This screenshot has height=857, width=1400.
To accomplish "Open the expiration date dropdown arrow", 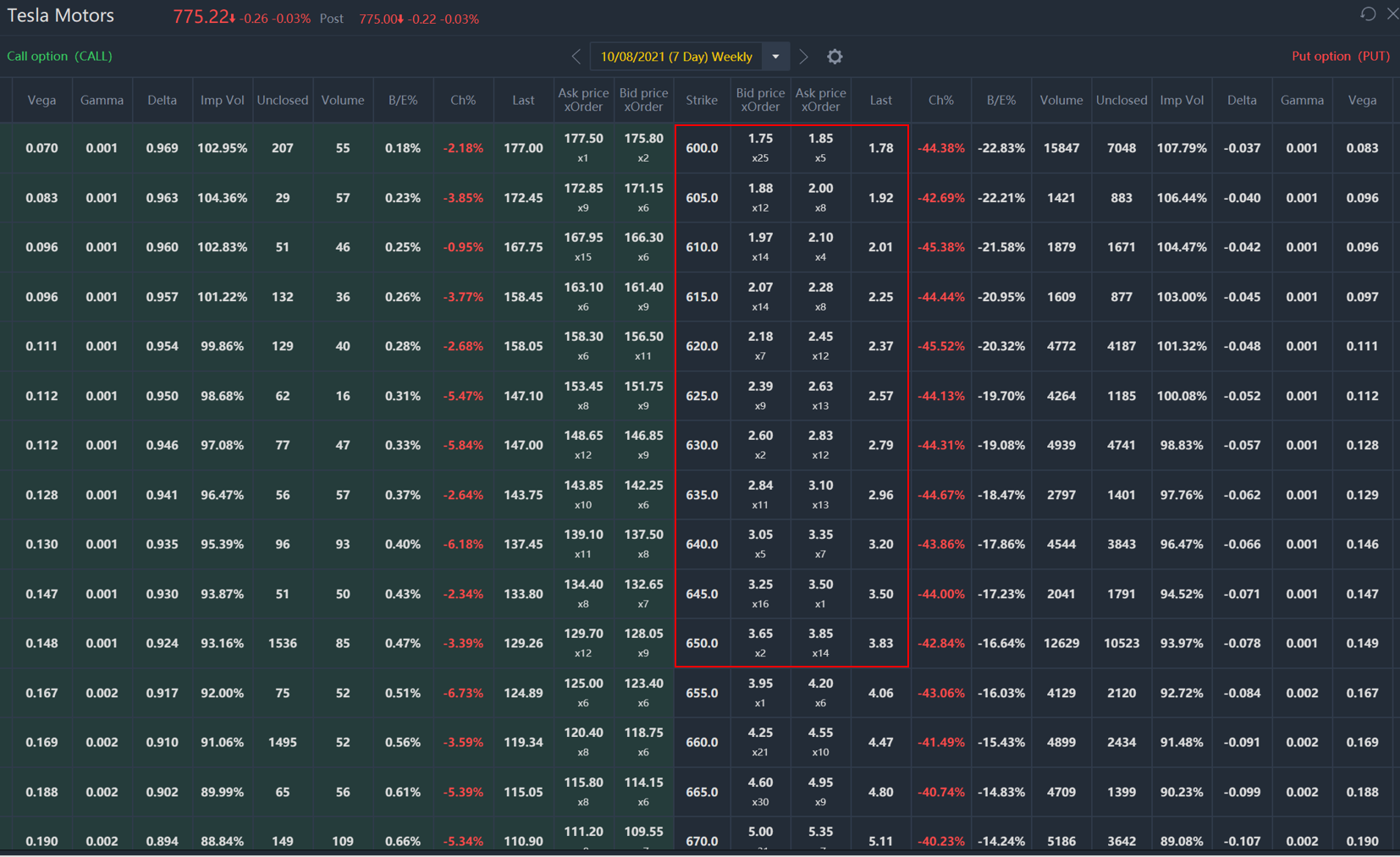I will click(775, 57).
